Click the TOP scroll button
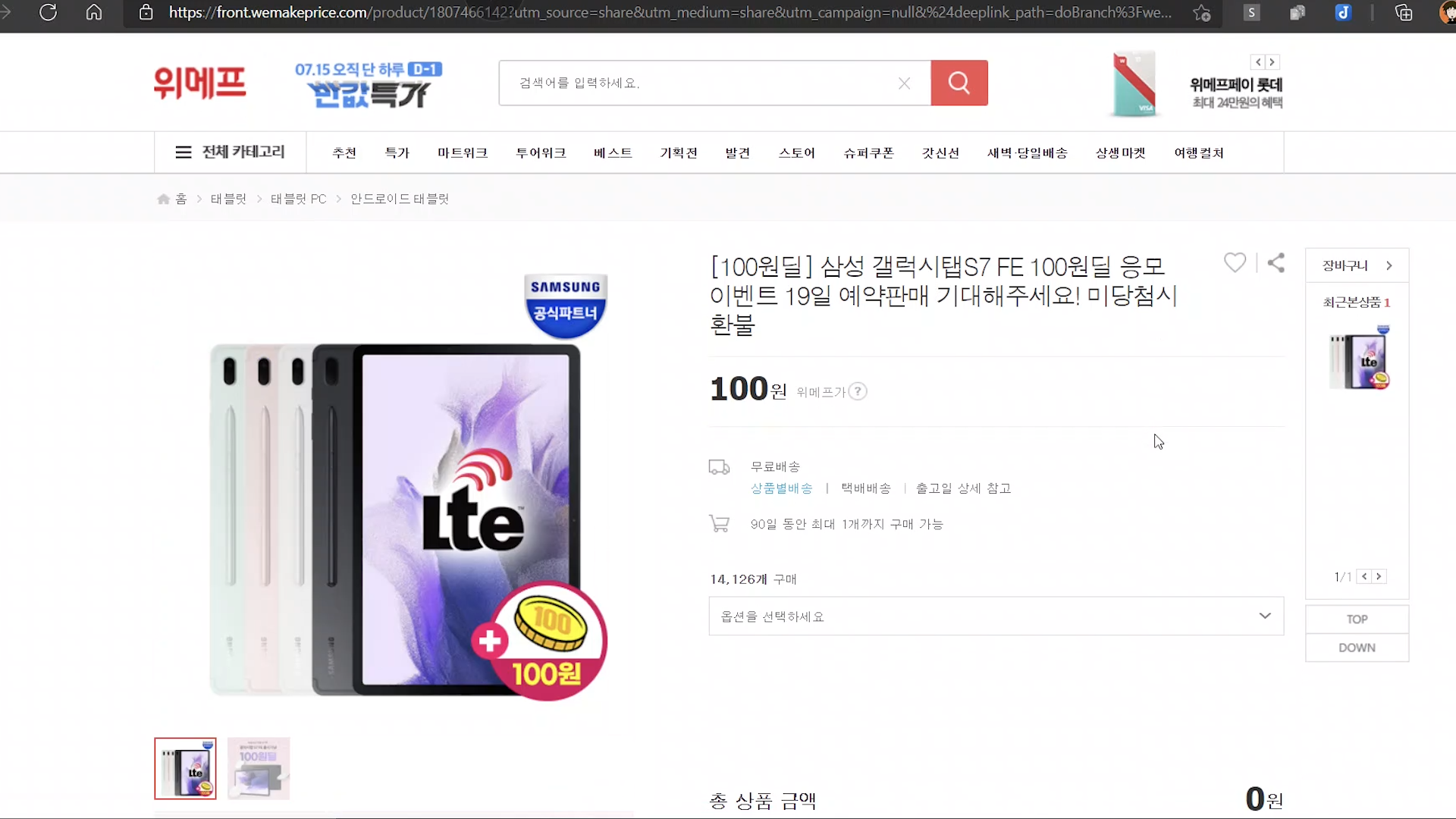Image resolution: width=1456 pixels, height=819 pixels. coord(1357,619)
